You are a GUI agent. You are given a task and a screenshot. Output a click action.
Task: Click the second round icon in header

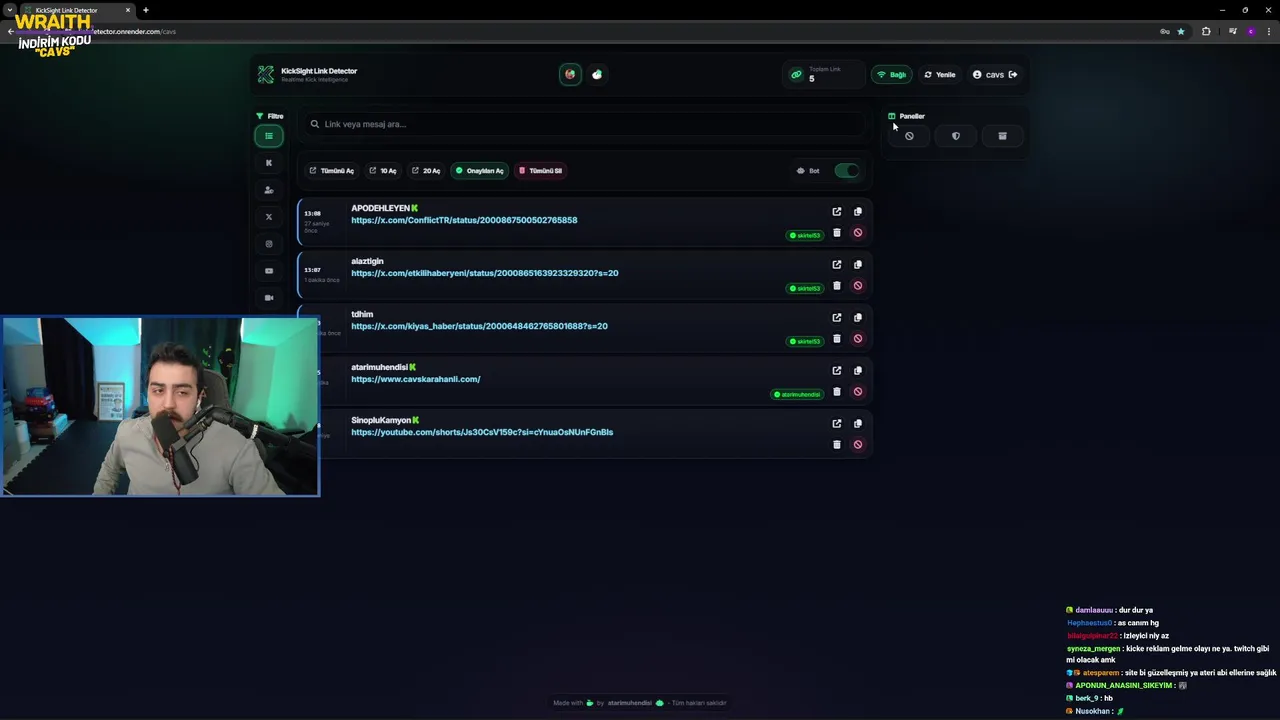pos(597,74)
